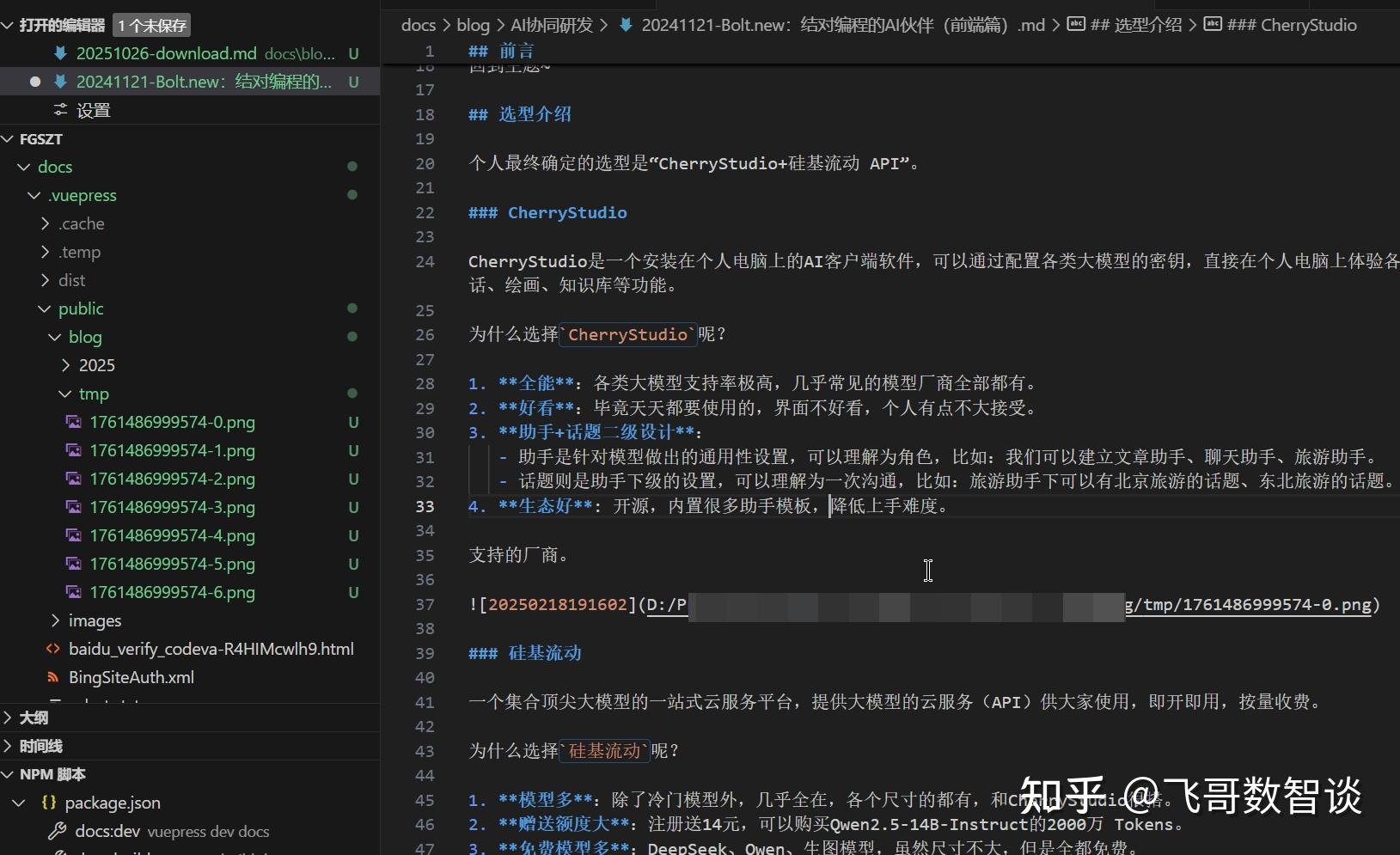
Task: Collapse the .vuepress folder
Action: click(34, 195)
